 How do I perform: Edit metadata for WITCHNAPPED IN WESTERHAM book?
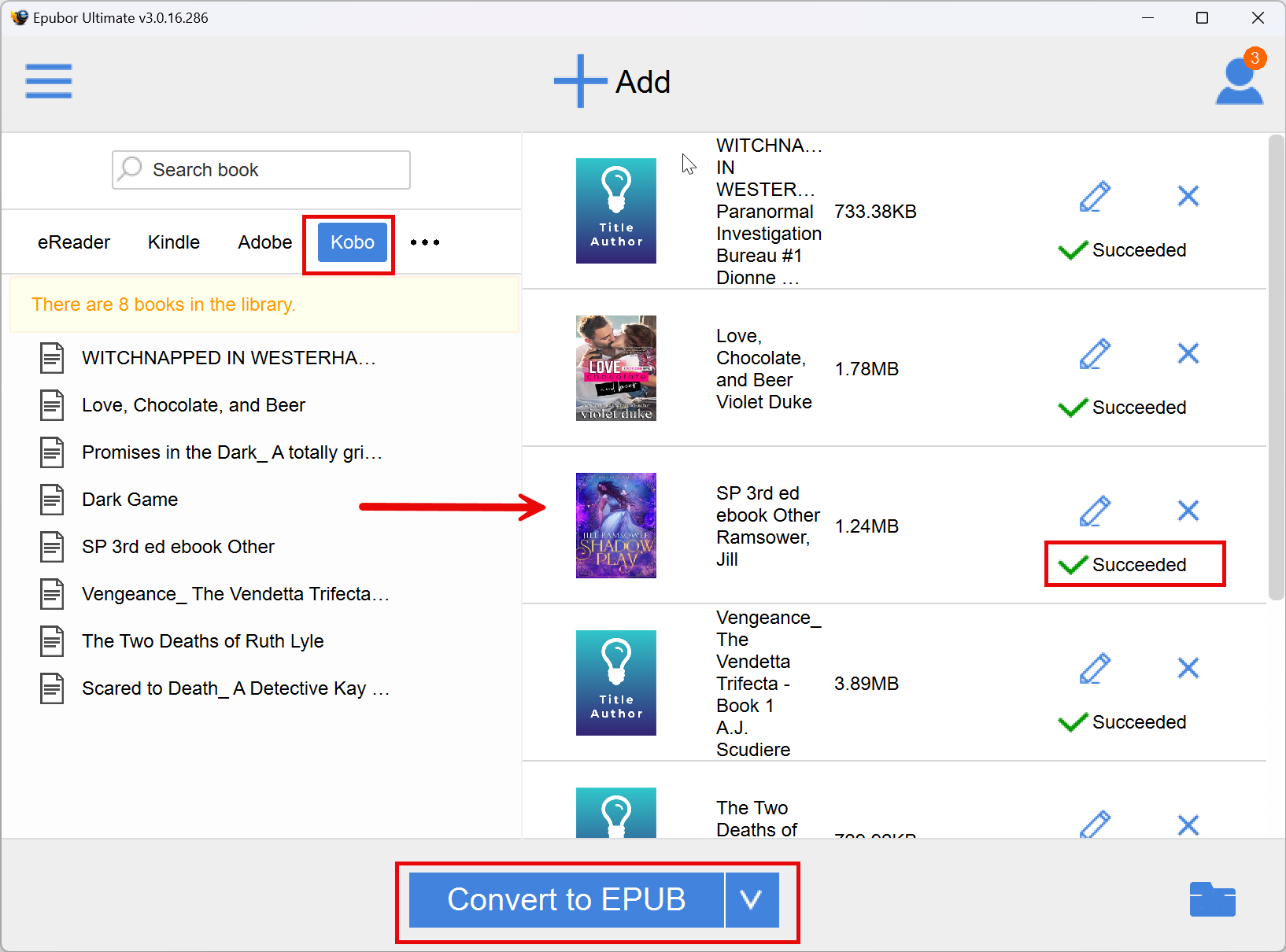tap(1095, 196)
